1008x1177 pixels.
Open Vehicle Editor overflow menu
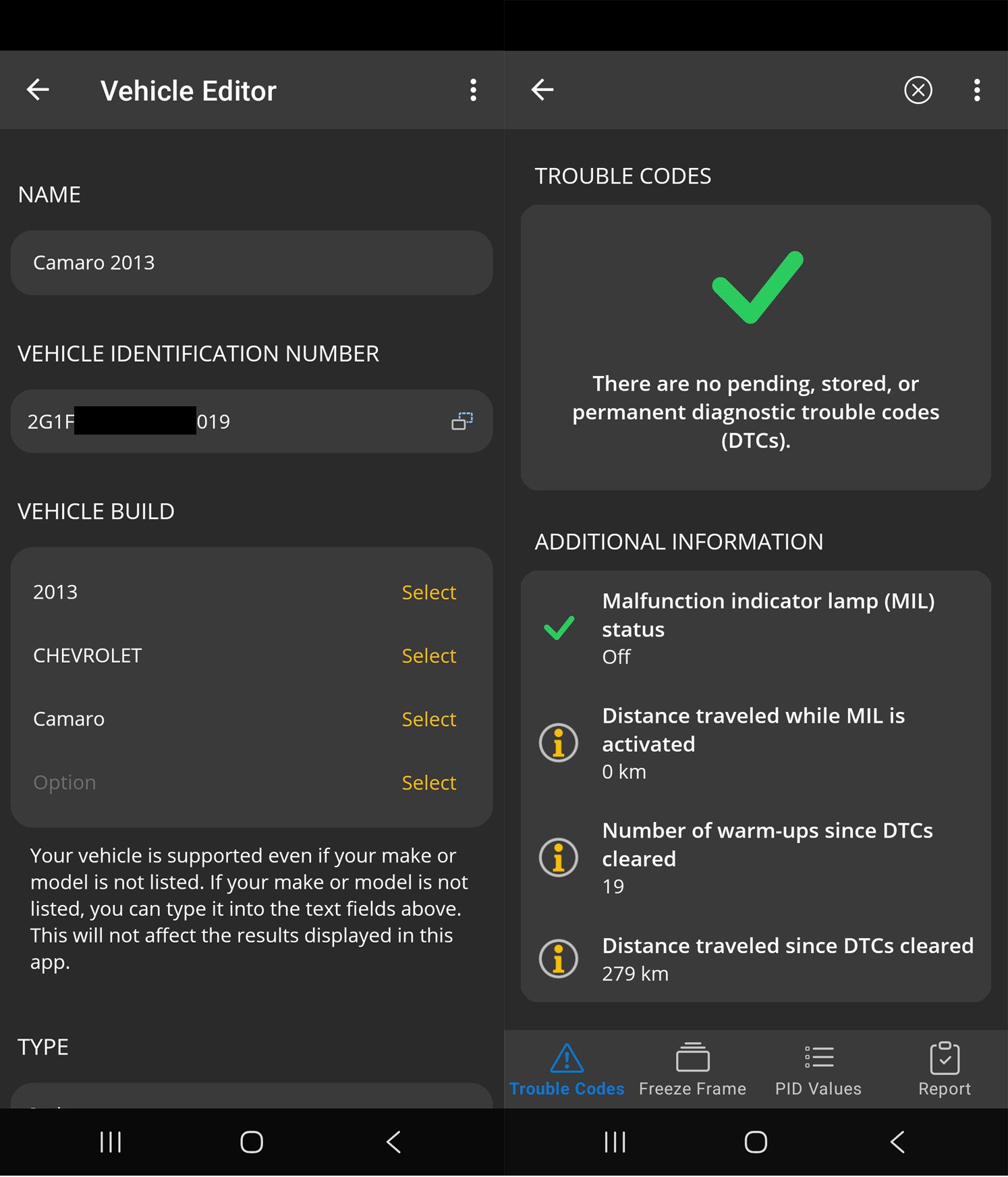click(x=474, y=90)
